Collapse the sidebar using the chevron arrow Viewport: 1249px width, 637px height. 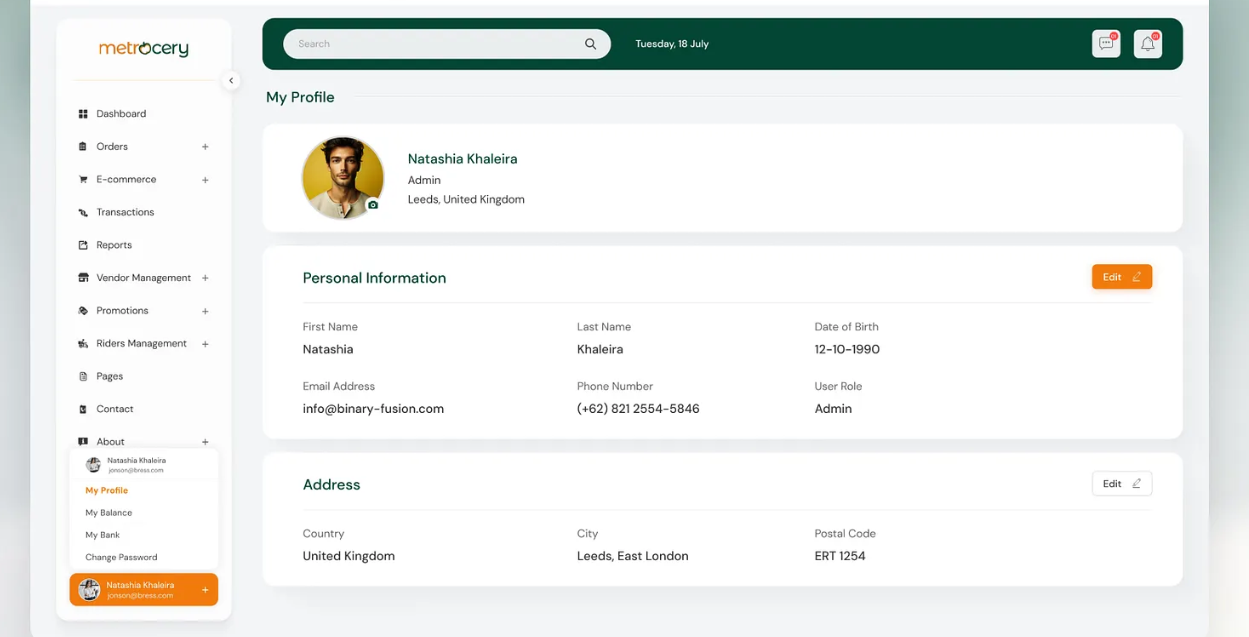[231, 81]
